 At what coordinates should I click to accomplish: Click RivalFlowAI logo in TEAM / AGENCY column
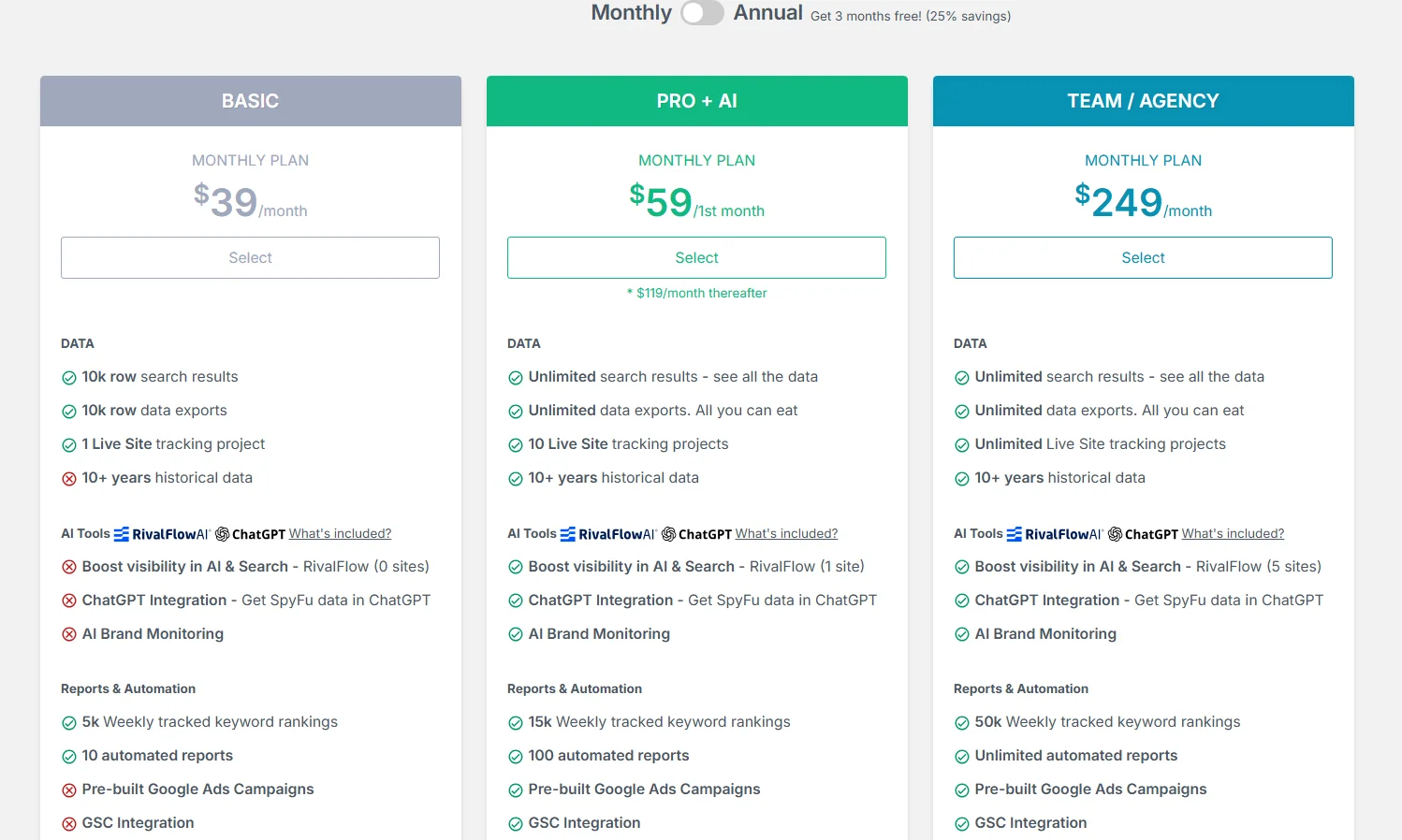tap(1055, 534)
